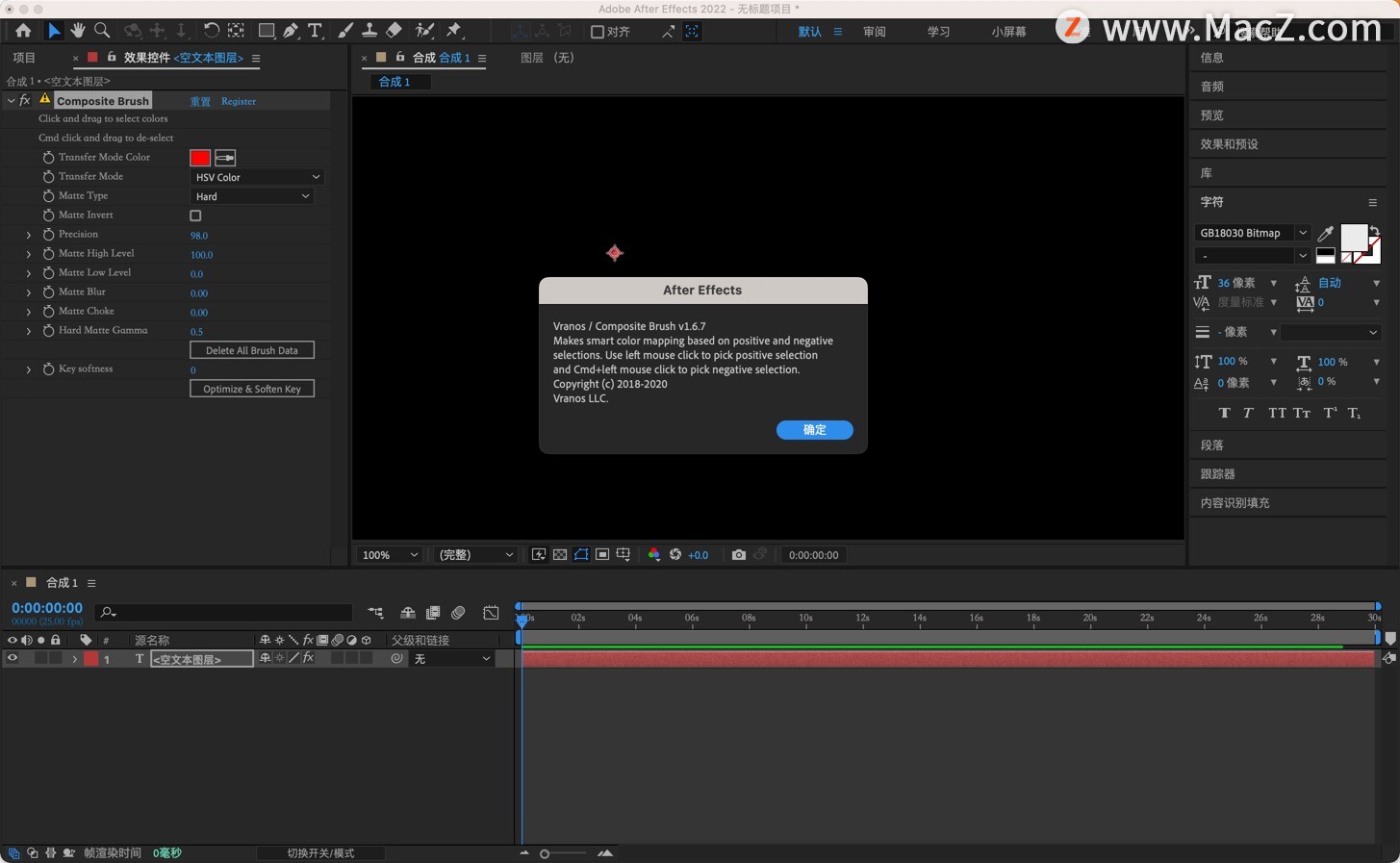Expand the Precision property
The width and height of the screenshot is (1400, 863).
coord(29,235)
